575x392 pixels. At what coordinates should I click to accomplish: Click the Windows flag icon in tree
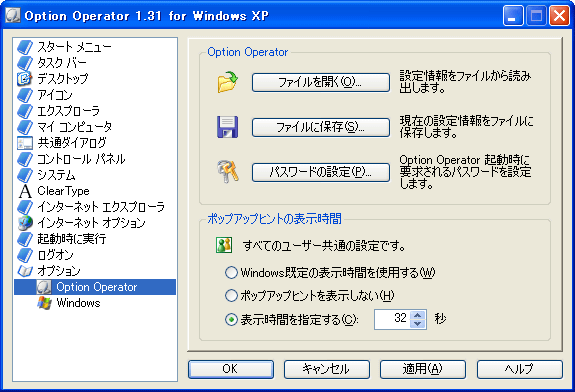coord(44,303)
